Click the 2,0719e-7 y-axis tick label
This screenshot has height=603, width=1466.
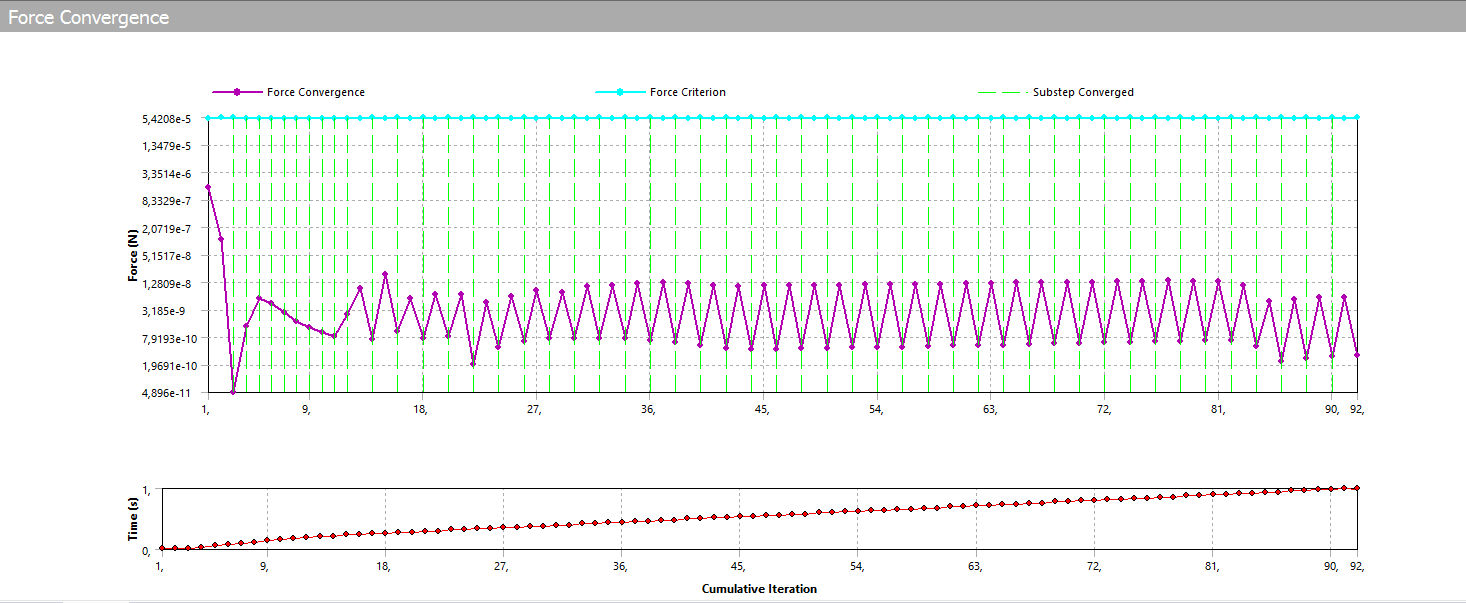tap(168, 229)
